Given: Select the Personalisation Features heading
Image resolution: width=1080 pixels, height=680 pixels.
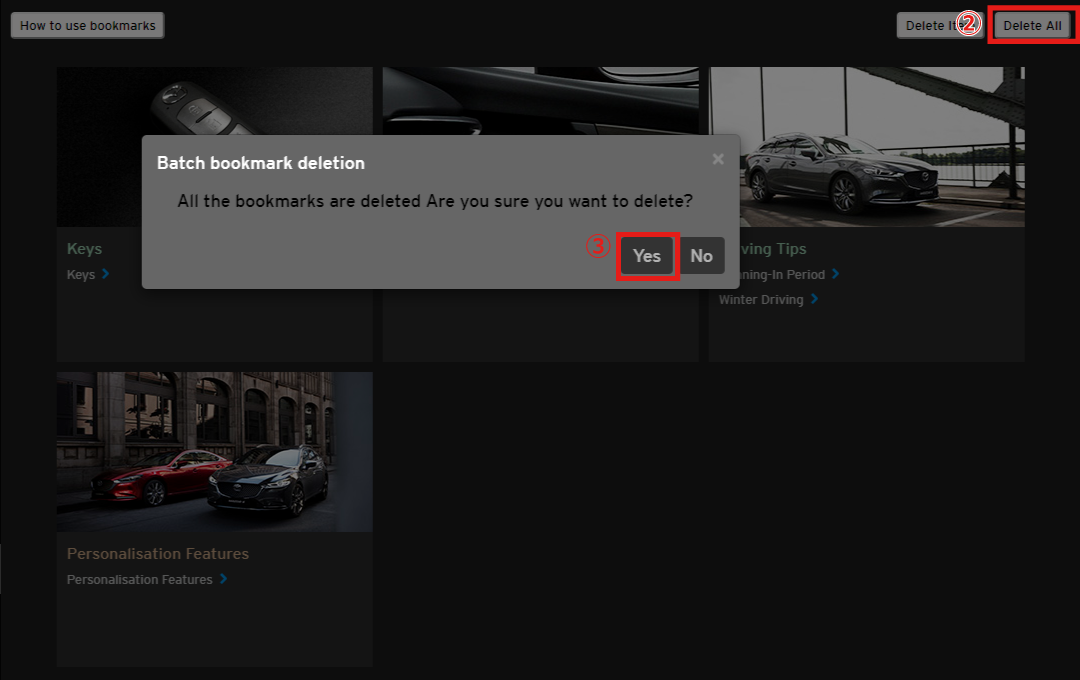Looking at the screenshot, I should [x=158, y=554].
